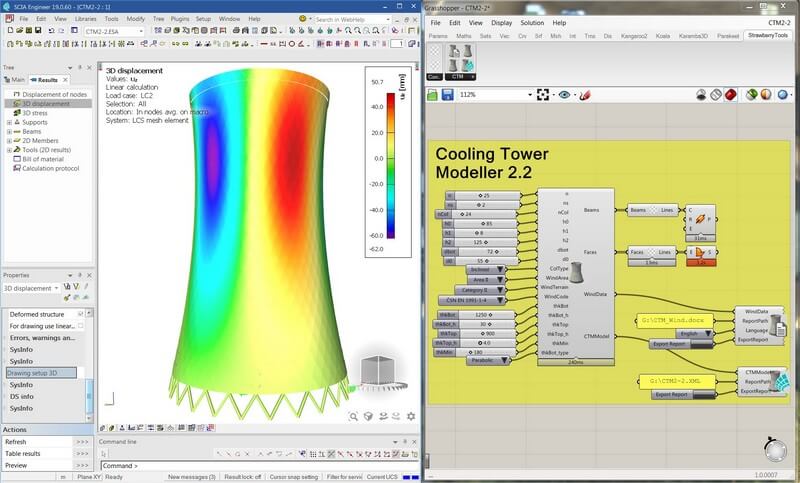The width and height of the screenshot is (800, 483).
Task: Toggle the Deformed structure checkbox
Action: click(81, 314)
